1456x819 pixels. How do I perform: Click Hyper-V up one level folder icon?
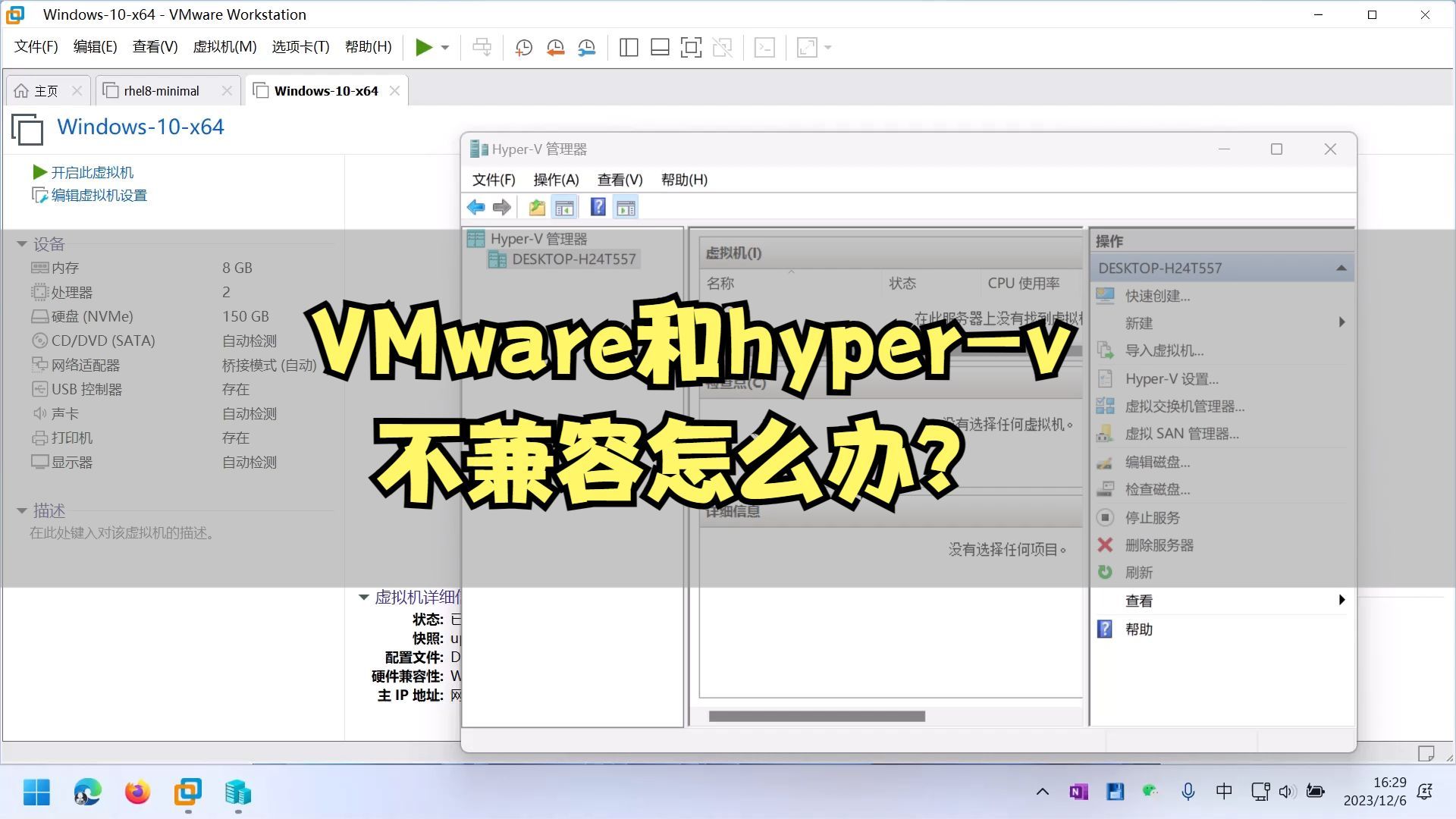[537, 207]
